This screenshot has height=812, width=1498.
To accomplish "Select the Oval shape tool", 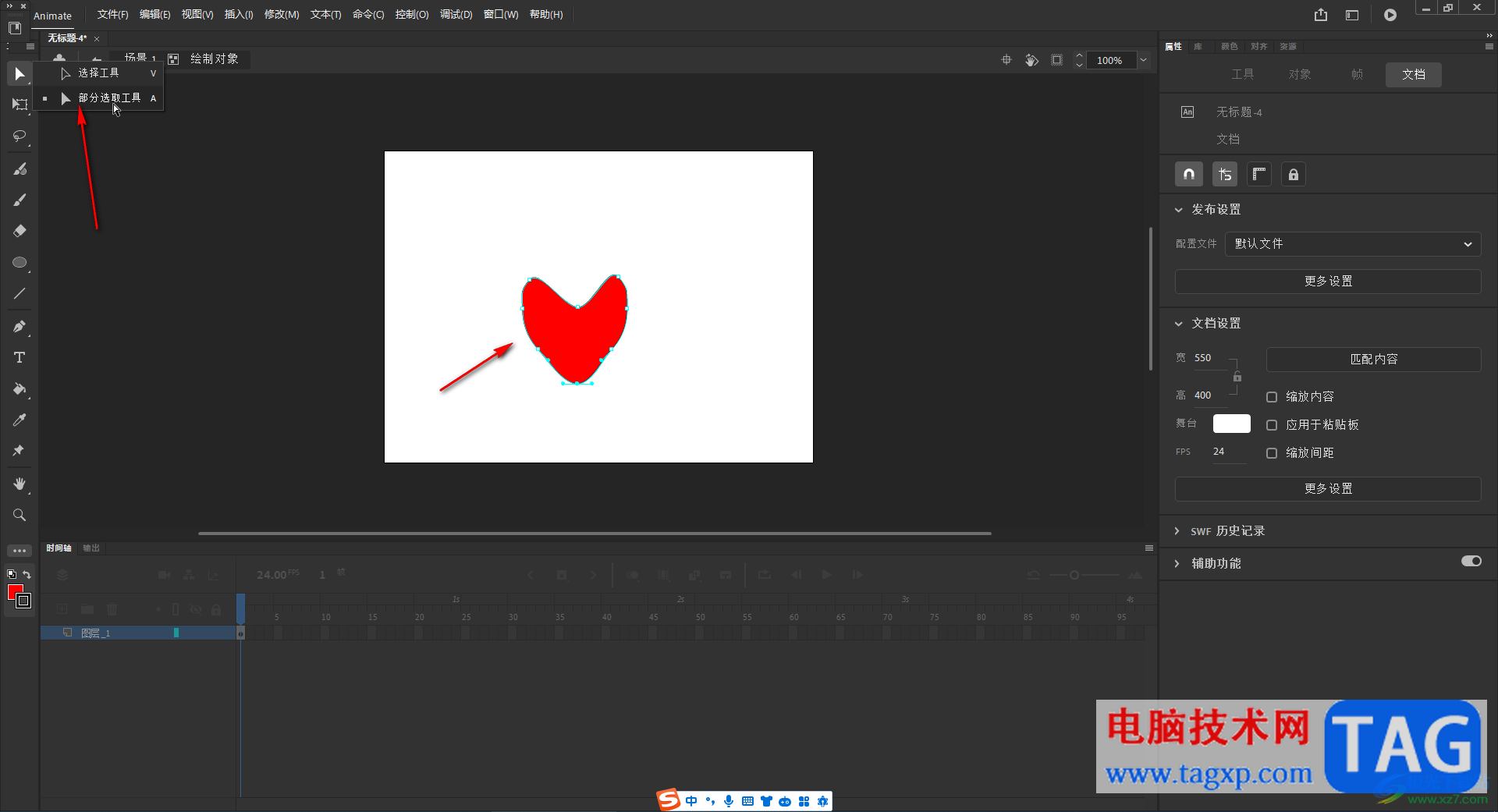I will (x=20, y=263).
